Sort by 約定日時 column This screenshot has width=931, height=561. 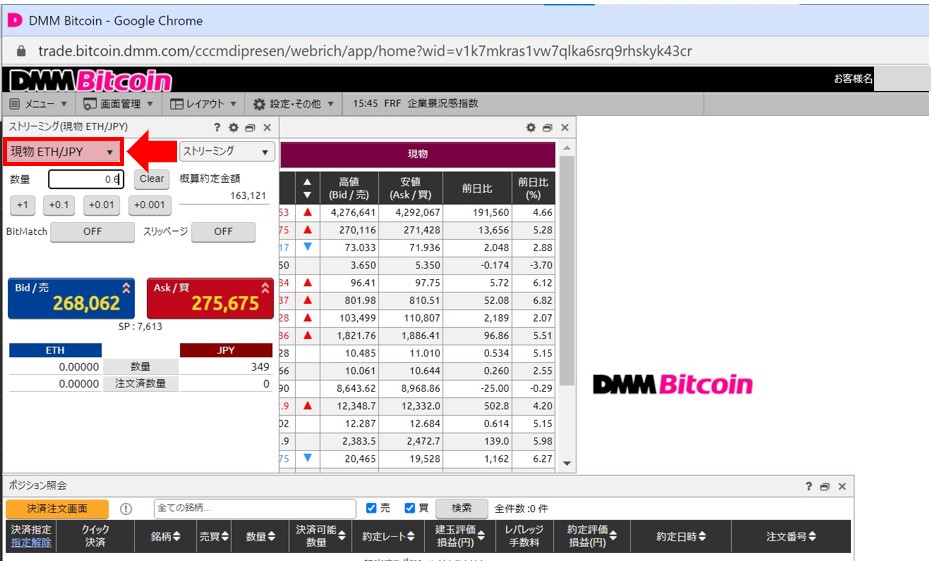pos(681,537)
